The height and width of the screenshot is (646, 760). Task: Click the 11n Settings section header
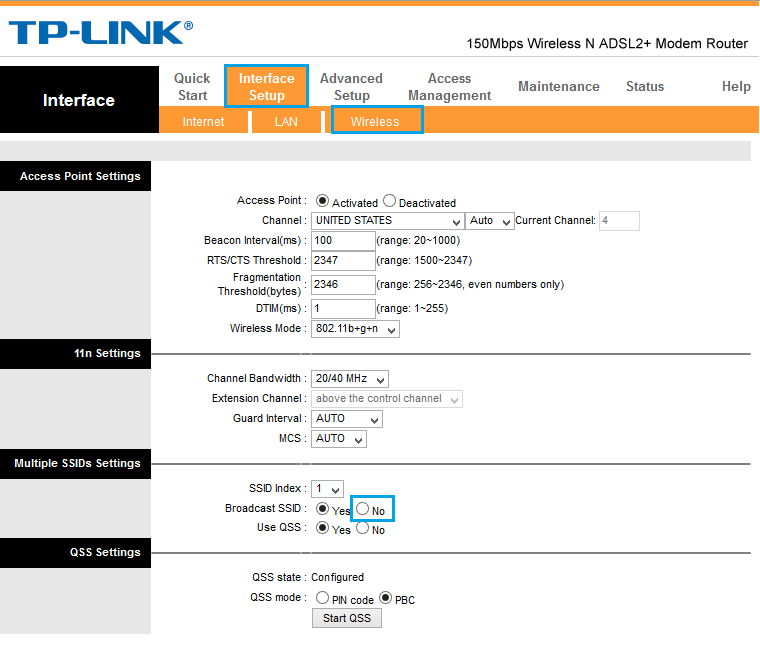(x=76, y=353)
